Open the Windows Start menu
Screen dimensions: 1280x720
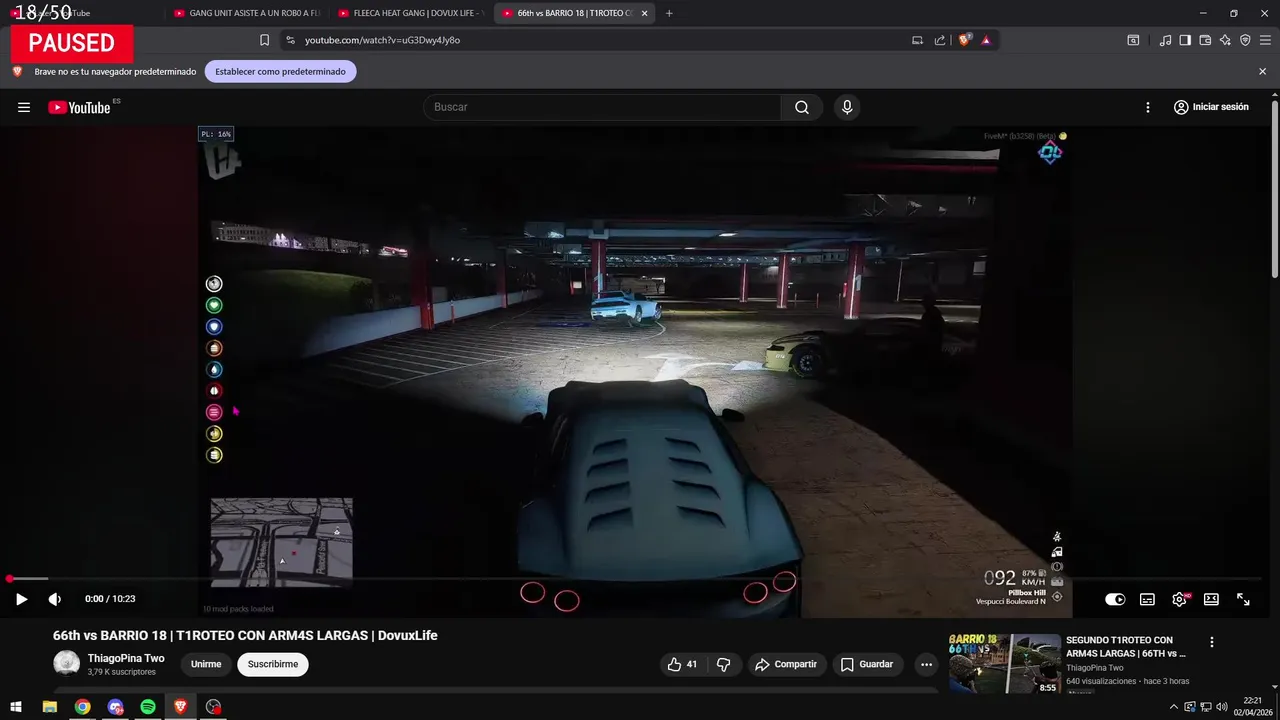[16, 707]
